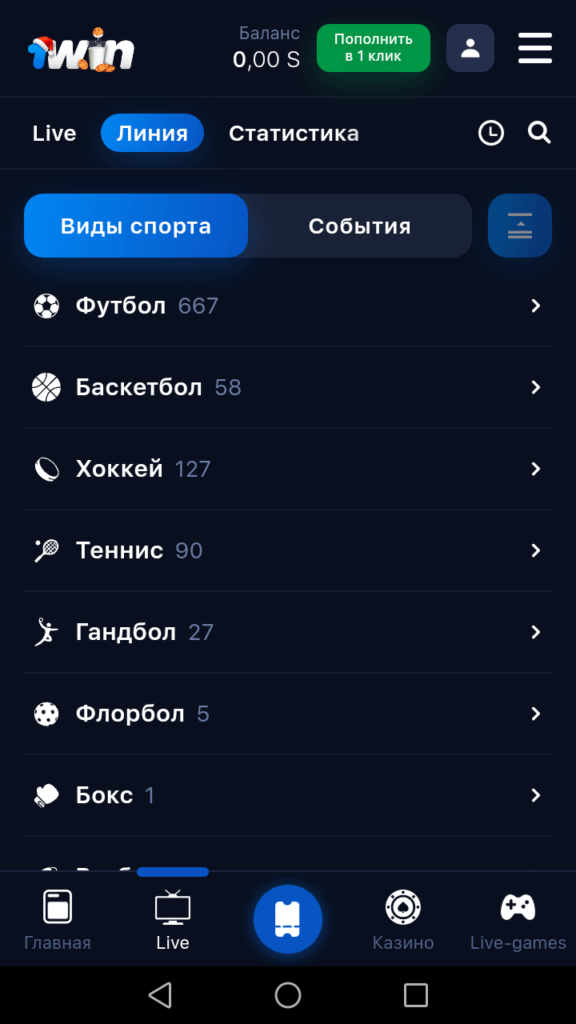The image size is (576, 1024).
Task: Tap Пополнить в 1 клик button
Action: 374,48
